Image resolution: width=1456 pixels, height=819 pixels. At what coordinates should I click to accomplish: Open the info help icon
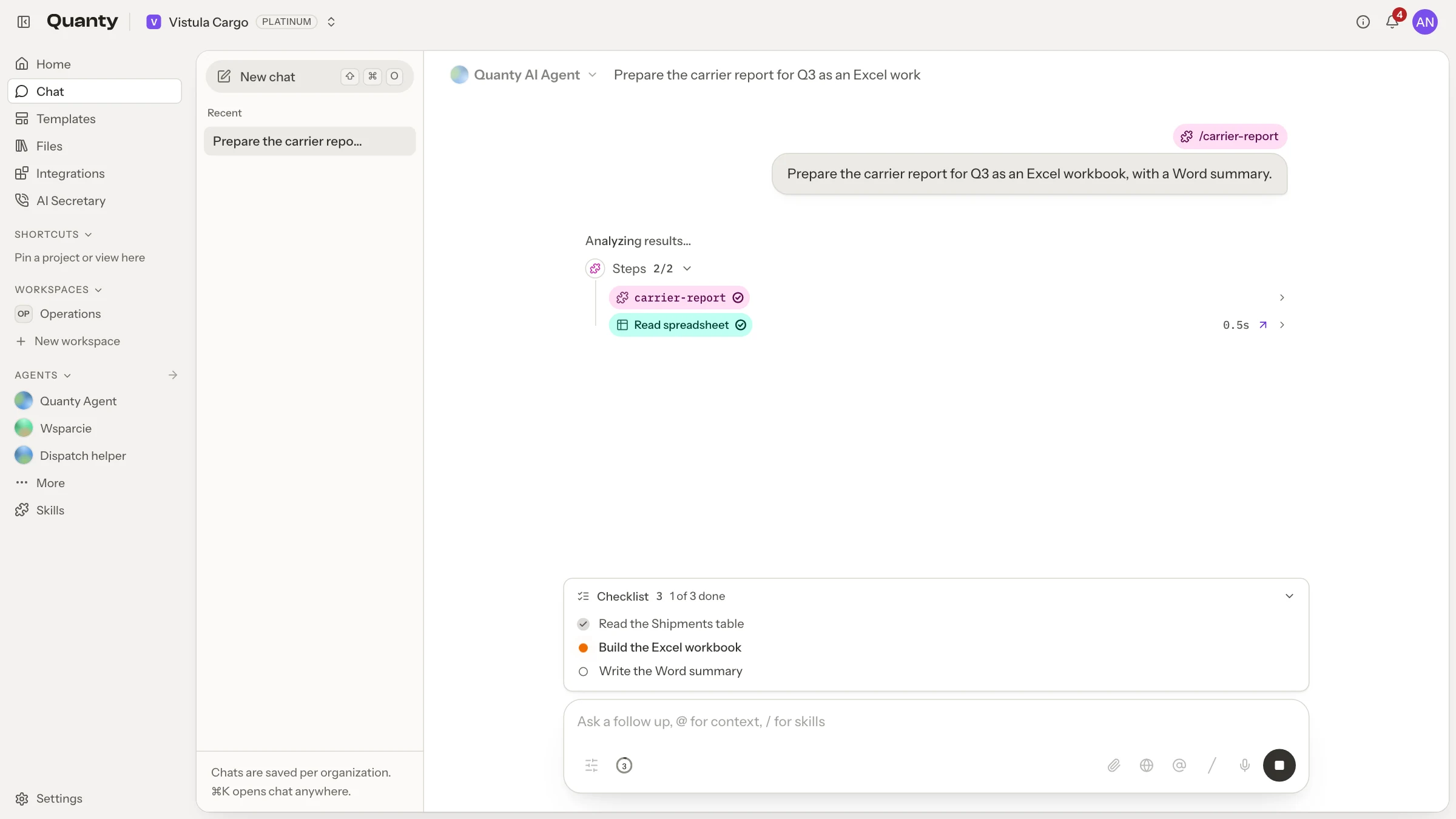point(1363,22)
